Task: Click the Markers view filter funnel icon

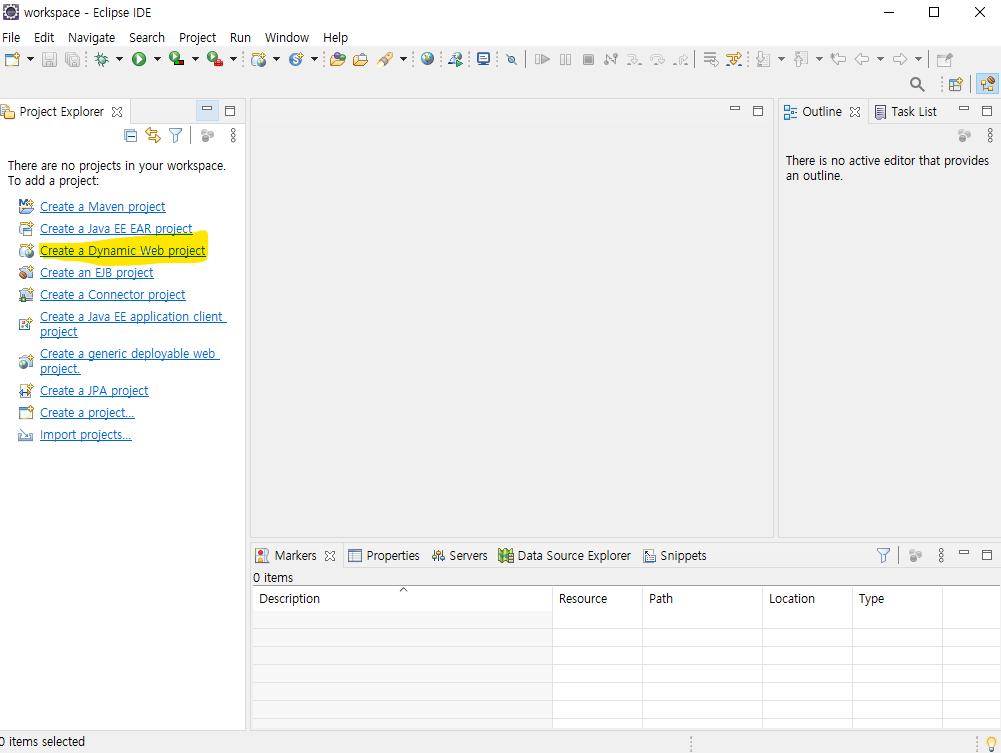Action: 884,556
